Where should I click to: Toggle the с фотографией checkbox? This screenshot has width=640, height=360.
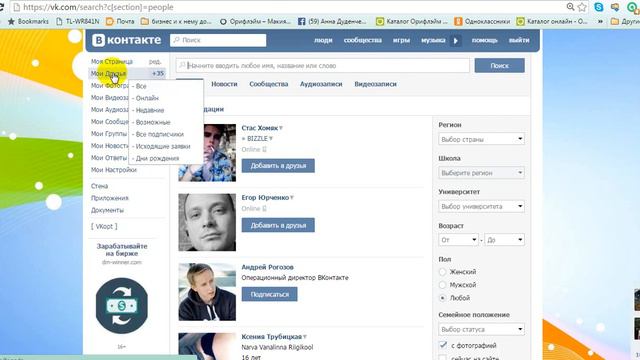[443, 345]
